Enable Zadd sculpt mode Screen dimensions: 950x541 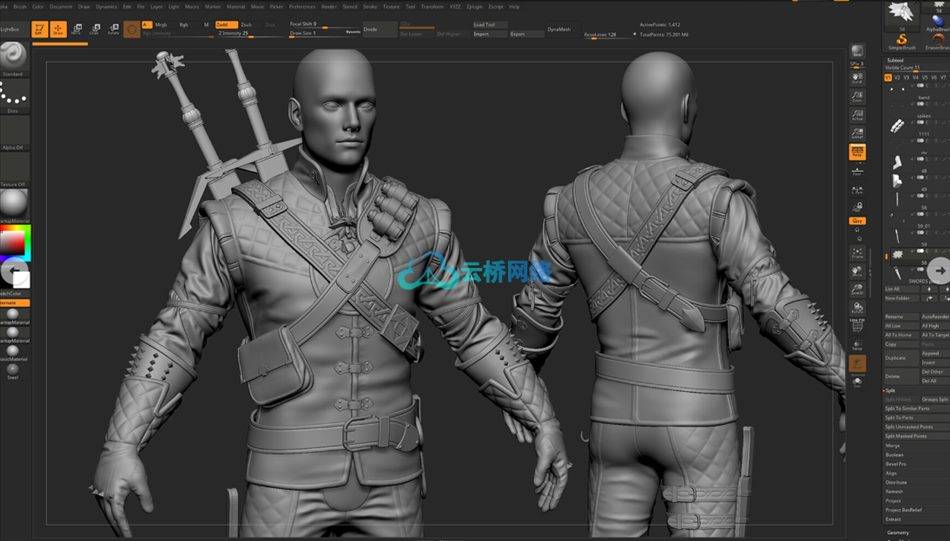point(226,25)
